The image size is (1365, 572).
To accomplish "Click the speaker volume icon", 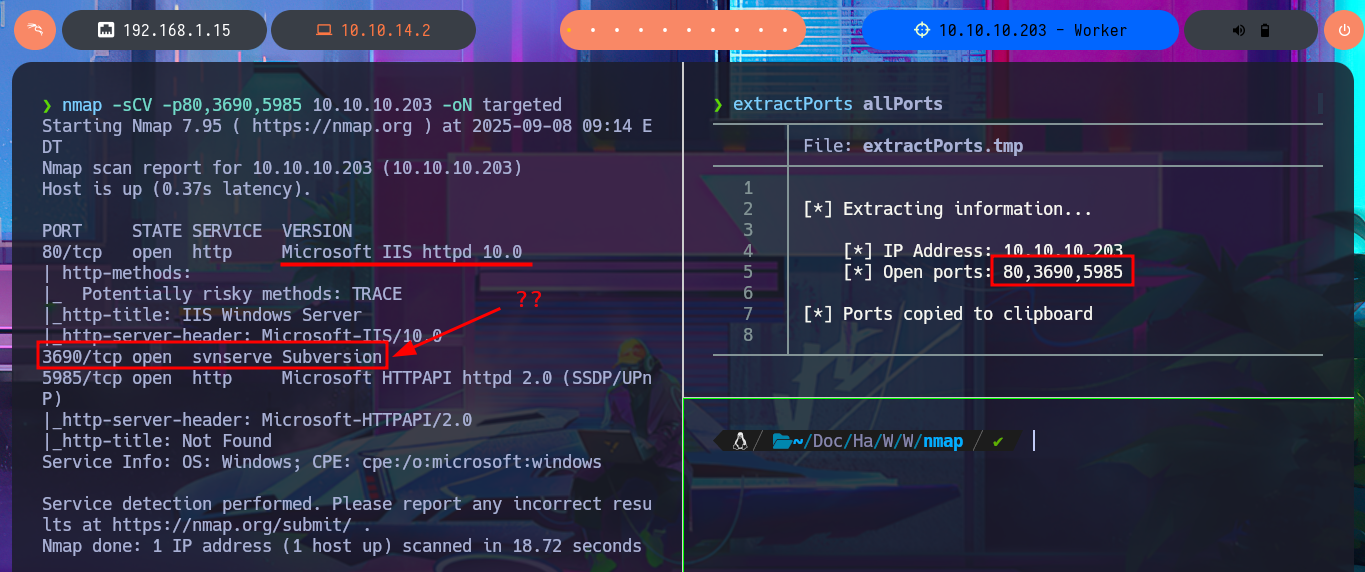I will 1239,30.
